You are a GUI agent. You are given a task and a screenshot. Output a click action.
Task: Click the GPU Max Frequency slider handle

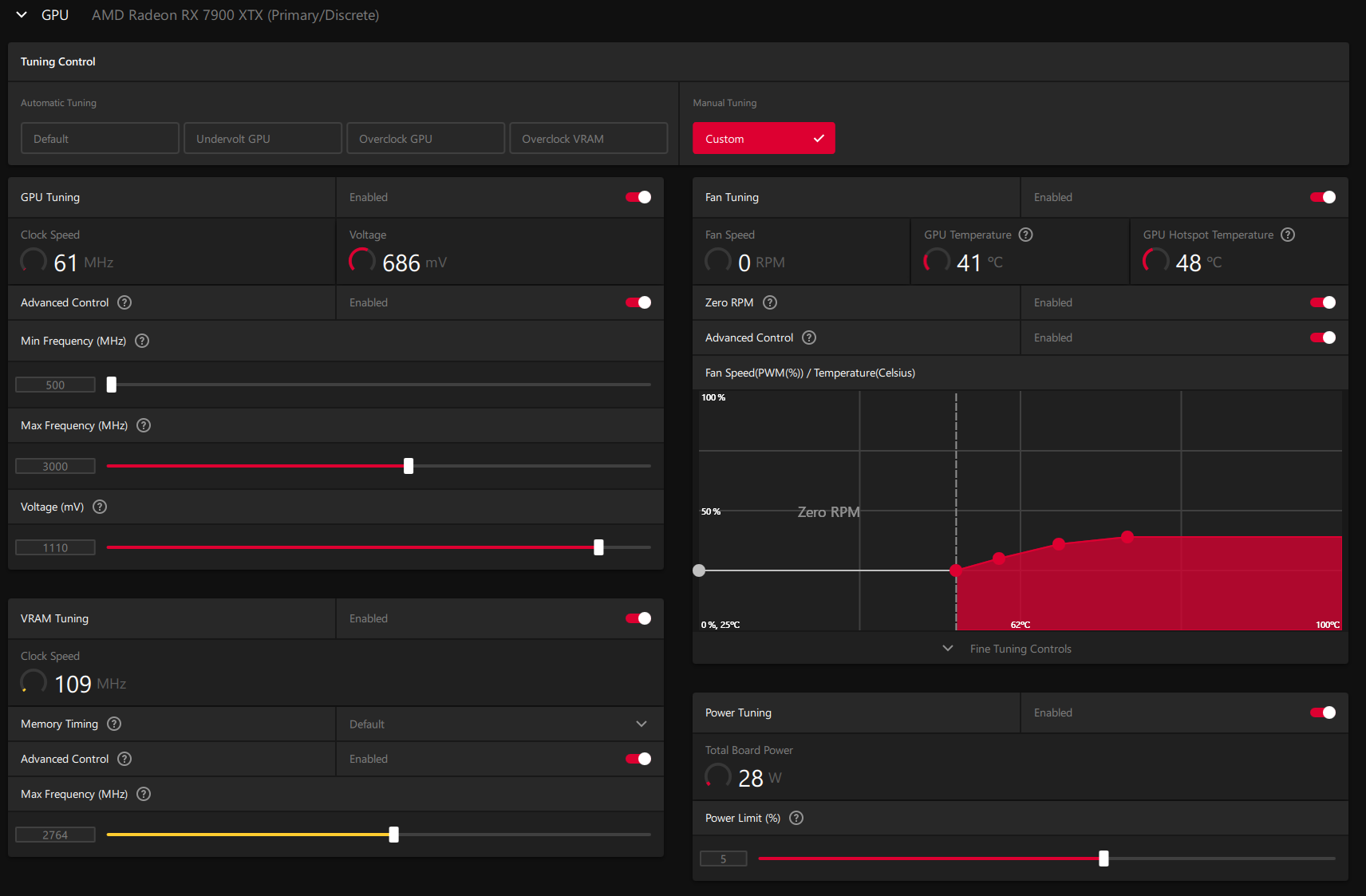(409, 466)
